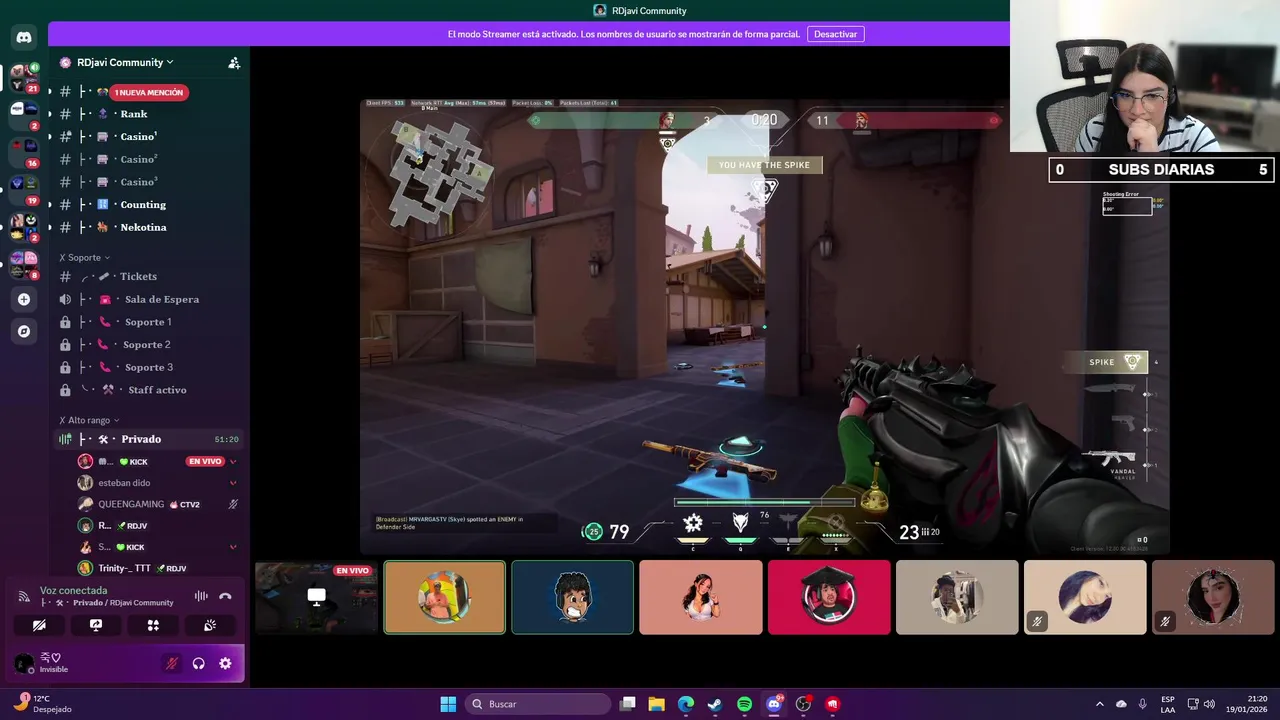The image size is (1280, 720).
Task: Open server folder with 16 badge
Action: pos(24,151)
